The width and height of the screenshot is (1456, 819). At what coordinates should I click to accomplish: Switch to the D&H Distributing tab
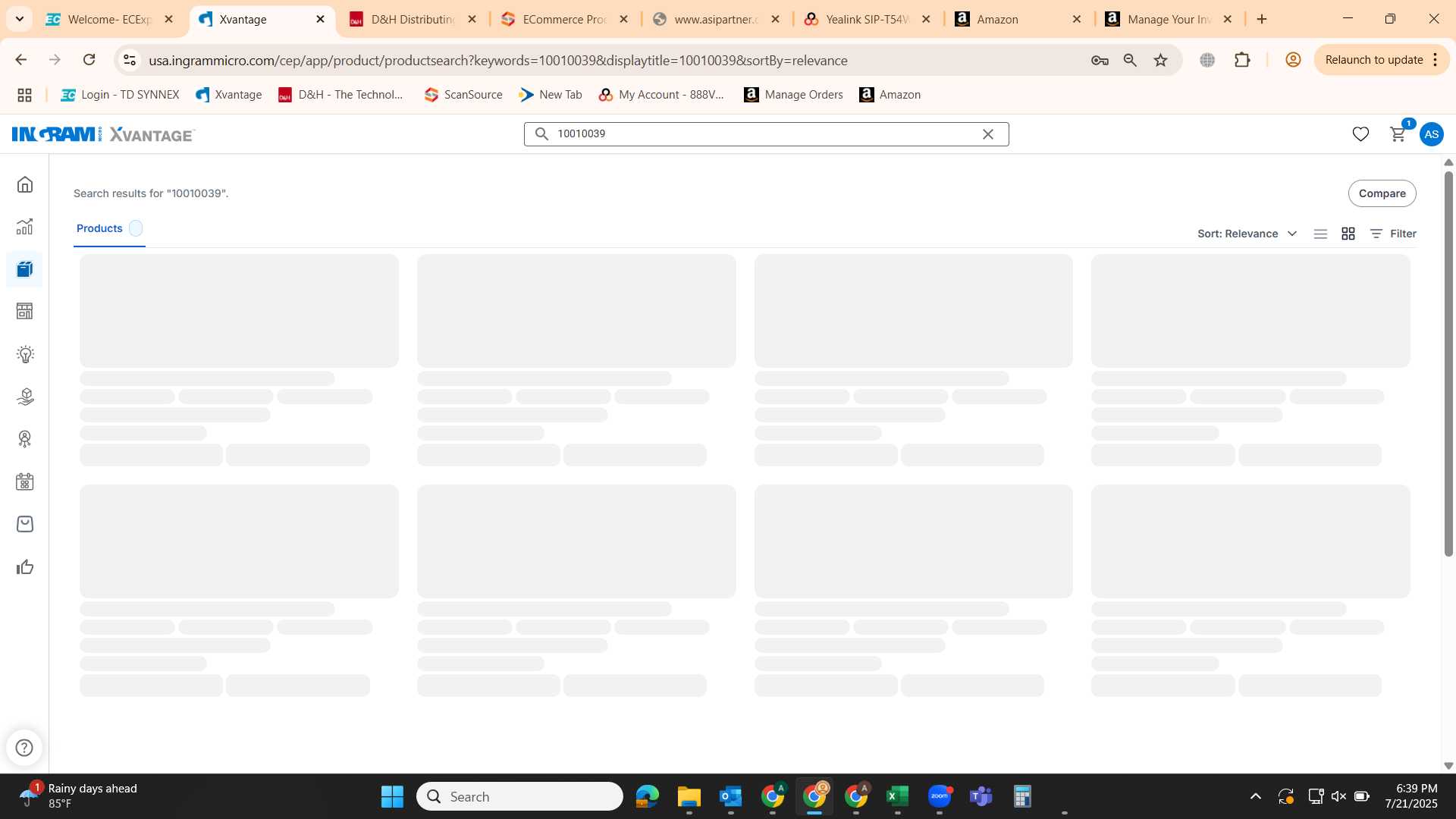pos(413,19)
